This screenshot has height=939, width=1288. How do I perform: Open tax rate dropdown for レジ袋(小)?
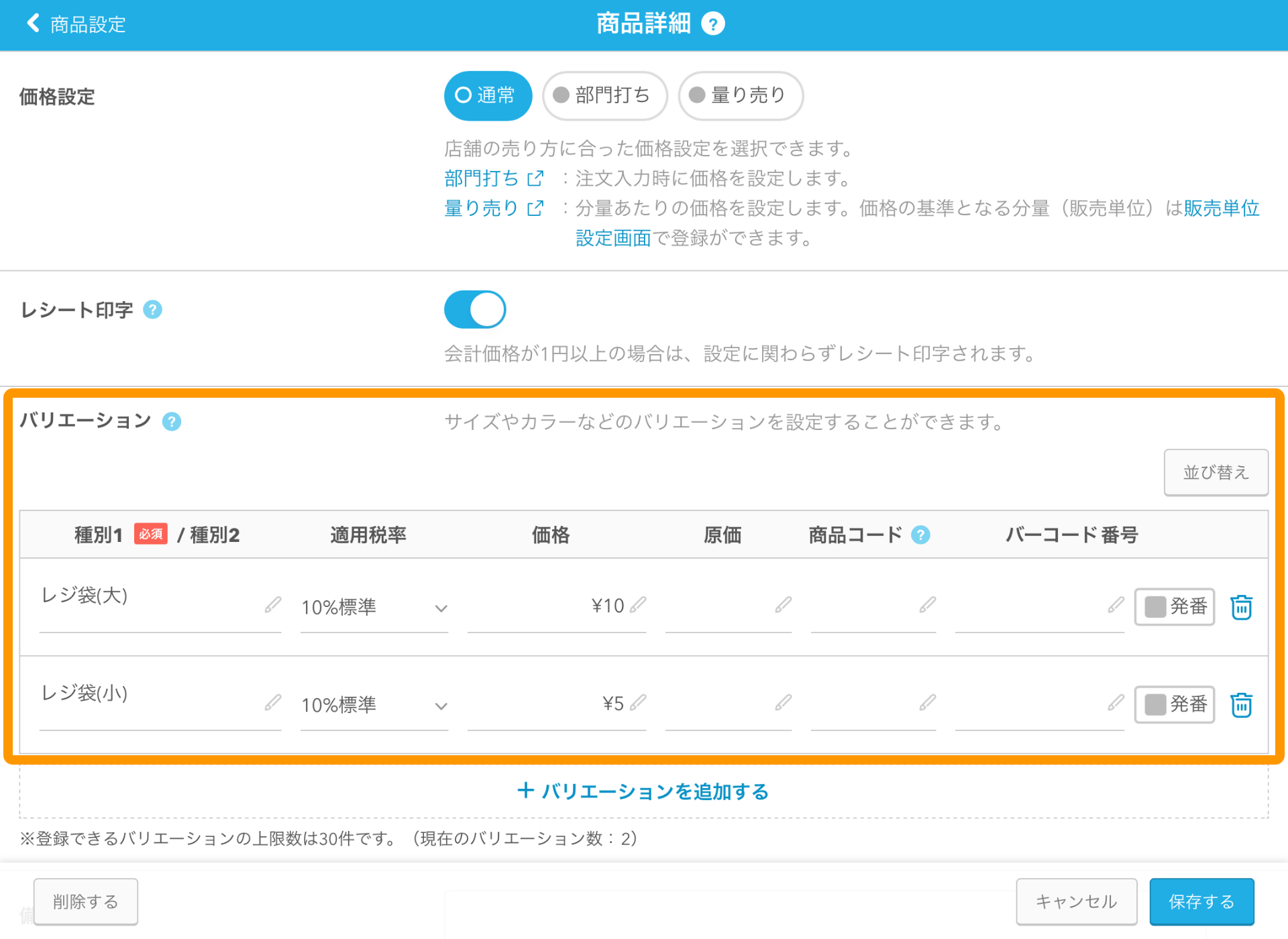(x=374, y=706)
